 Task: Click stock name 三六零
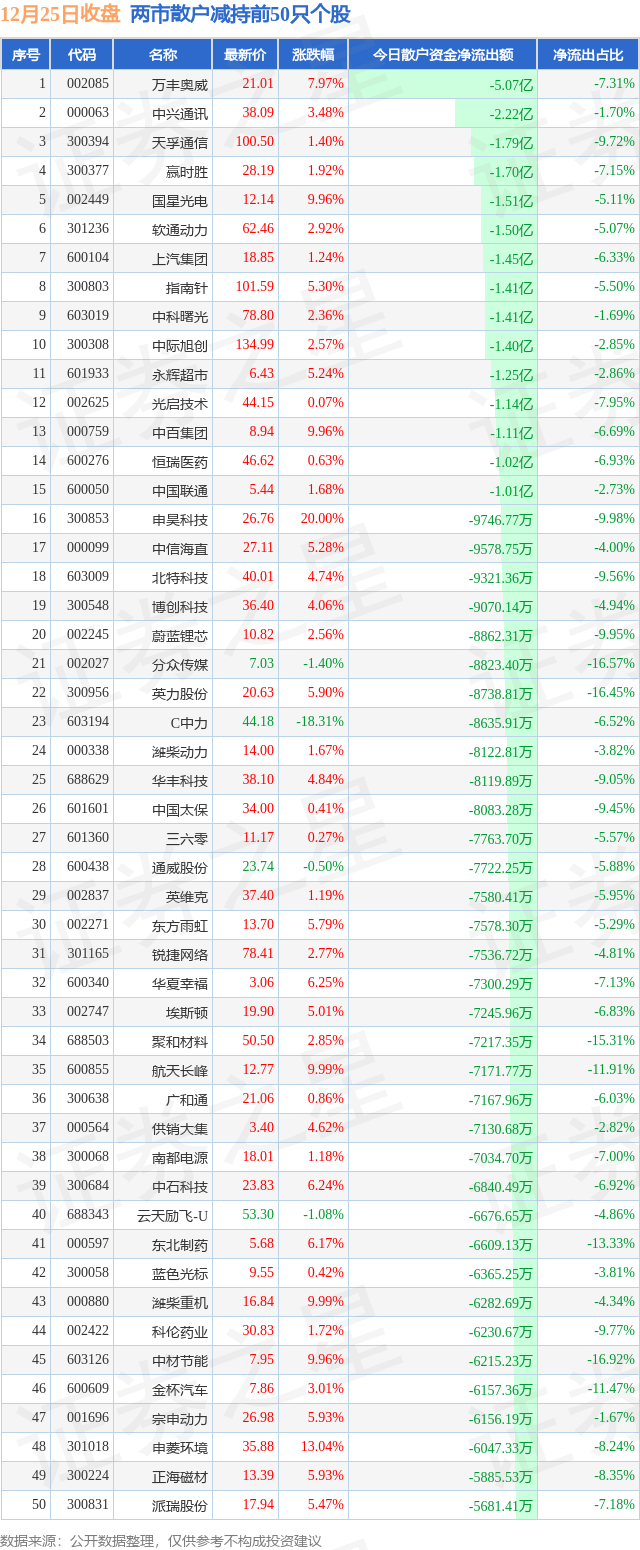click(187, 838)
